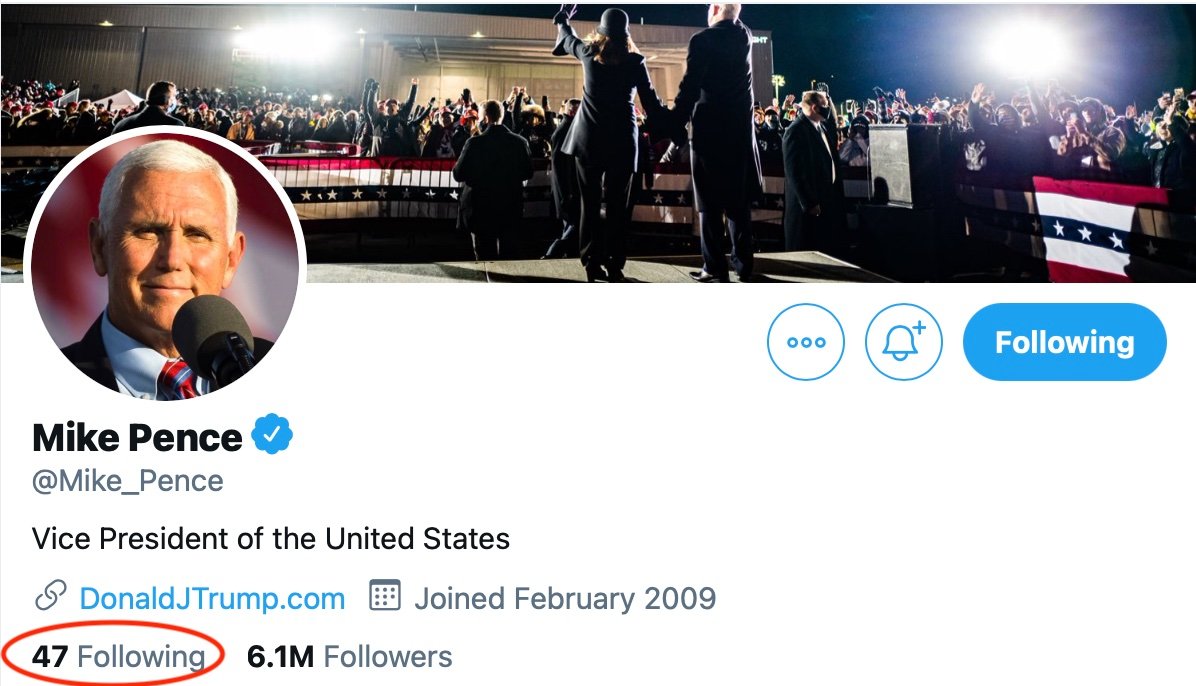Click the Joined February 2009 date
Image resolution: width=1196 pixels, height=686 pixels.
click(x=565, y=598)
